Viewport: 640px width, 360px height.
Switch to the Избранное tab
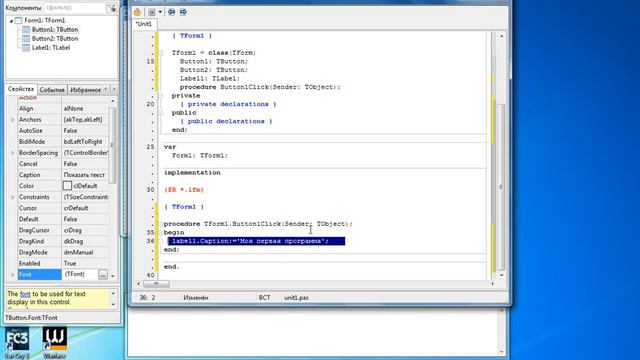point(85,89)
